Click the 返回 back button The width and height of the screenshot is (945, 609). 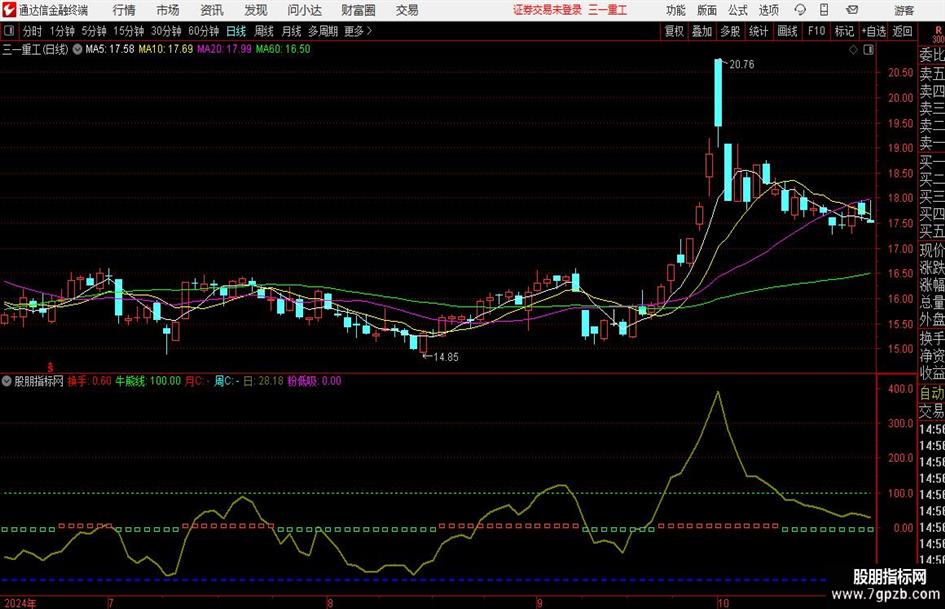(902, 31)
